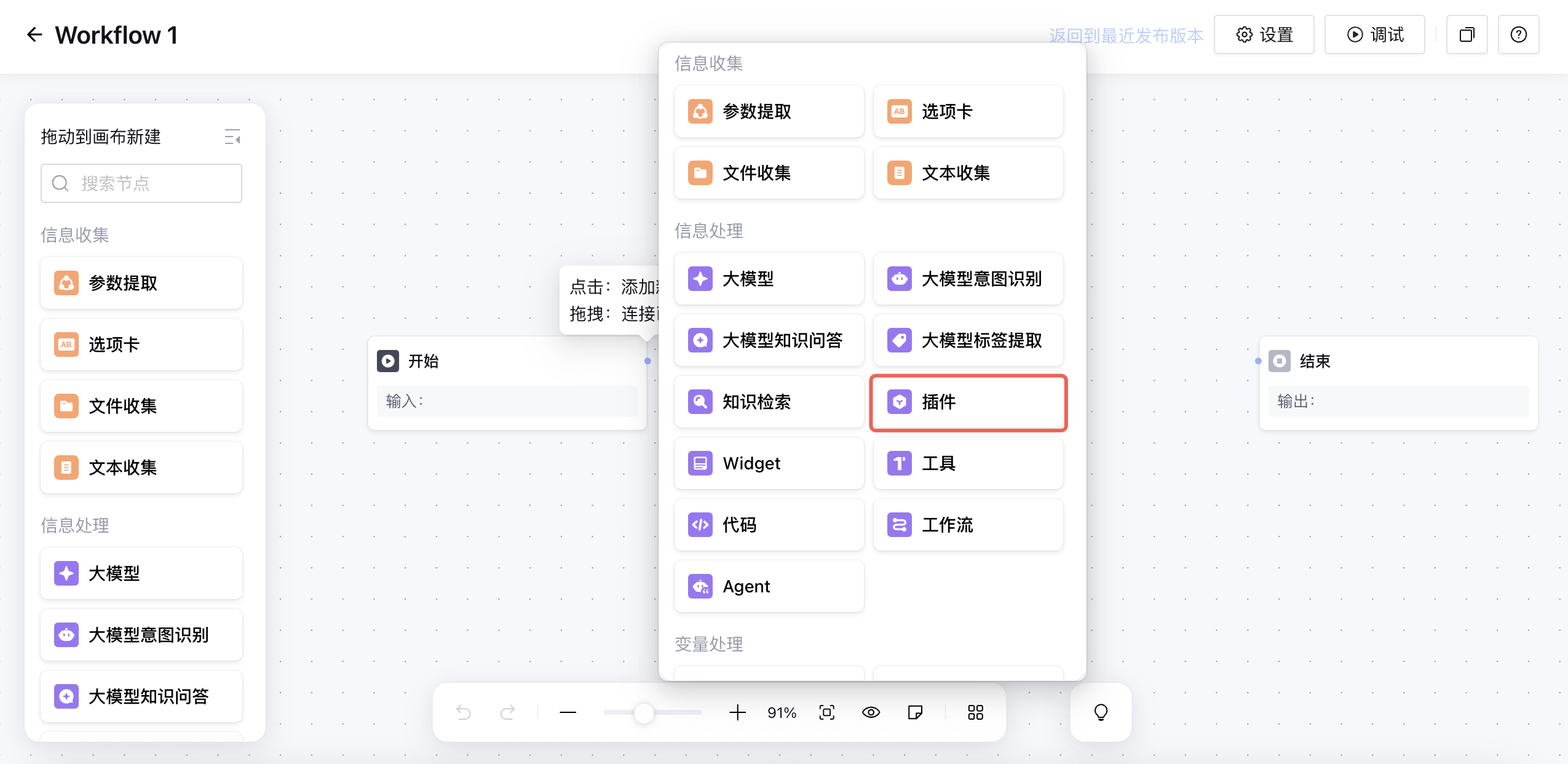Click the back arrow beside Workflow 1
Image resolution: width=1568 pixels, height=764 pixels.
(x=34, y=35)
